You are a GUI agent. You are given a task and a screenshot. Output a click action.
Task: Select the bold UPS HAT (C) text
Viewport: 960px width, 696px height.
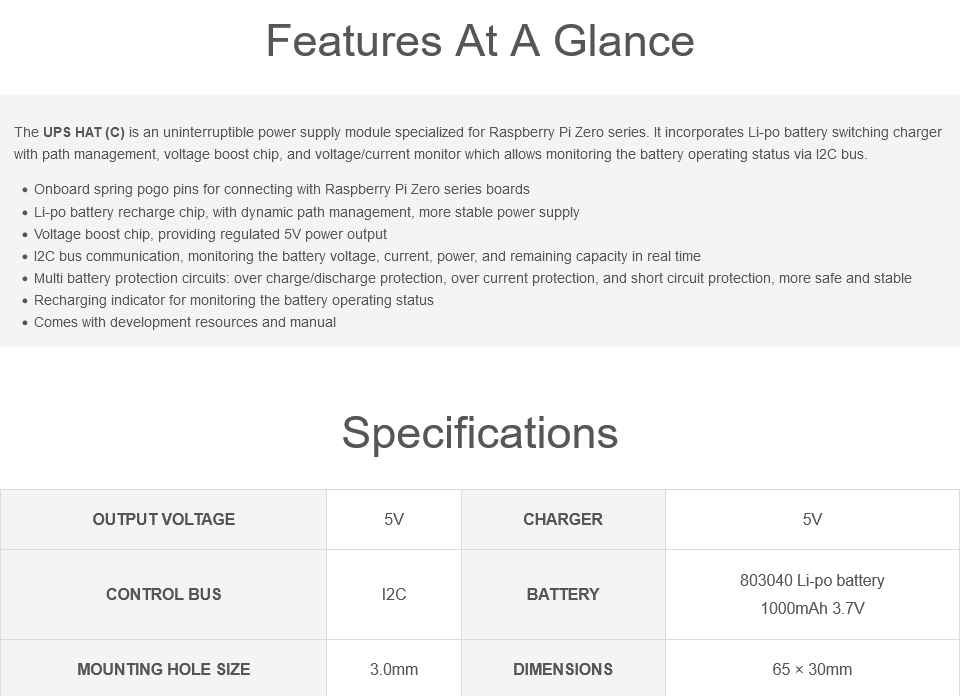tap(84, 132)
